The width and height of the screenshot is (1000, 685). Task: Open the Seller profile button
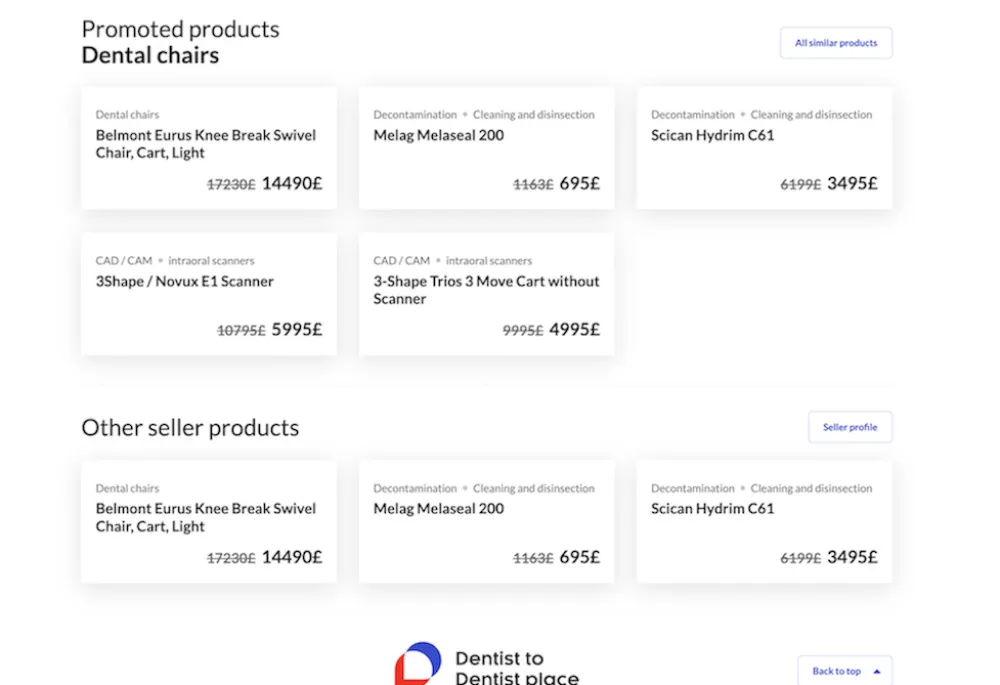pos(849,427)
